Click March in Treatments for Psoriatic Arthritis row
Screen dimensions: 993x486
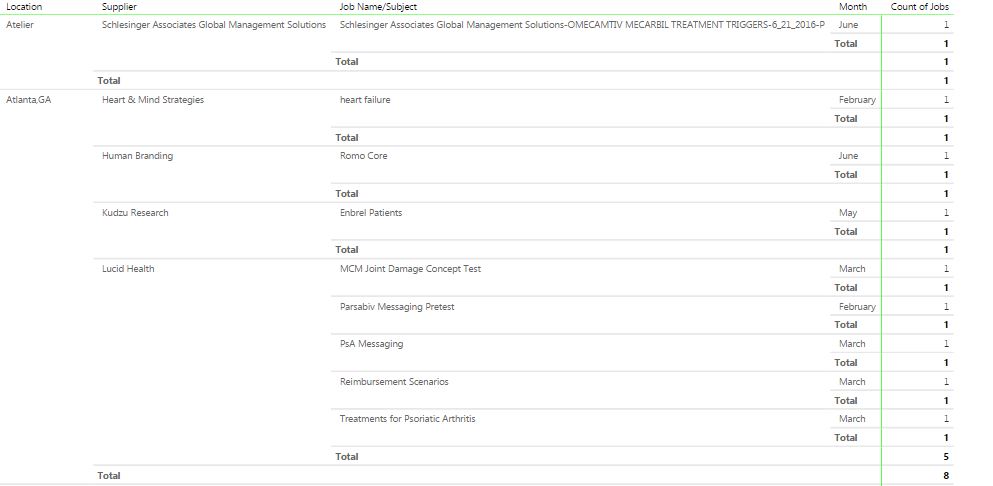pos(852,419)
